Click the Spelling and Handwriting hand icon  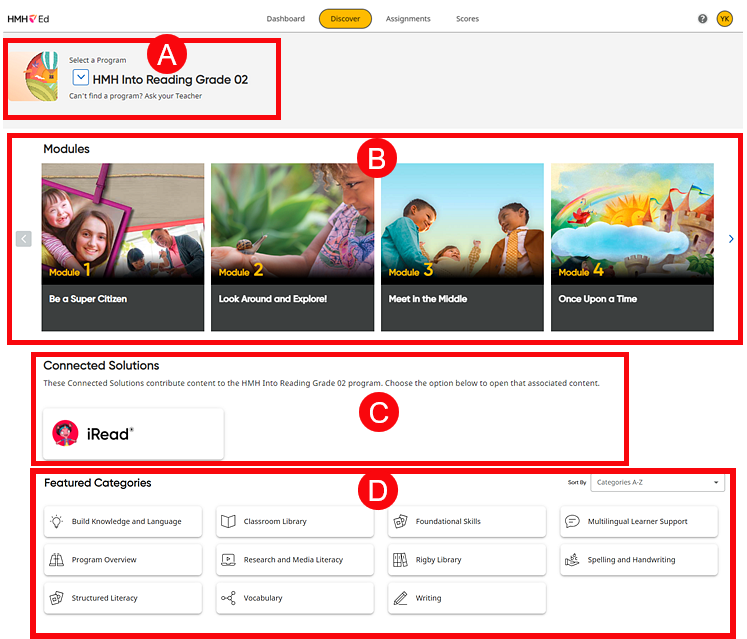point(572,559)
